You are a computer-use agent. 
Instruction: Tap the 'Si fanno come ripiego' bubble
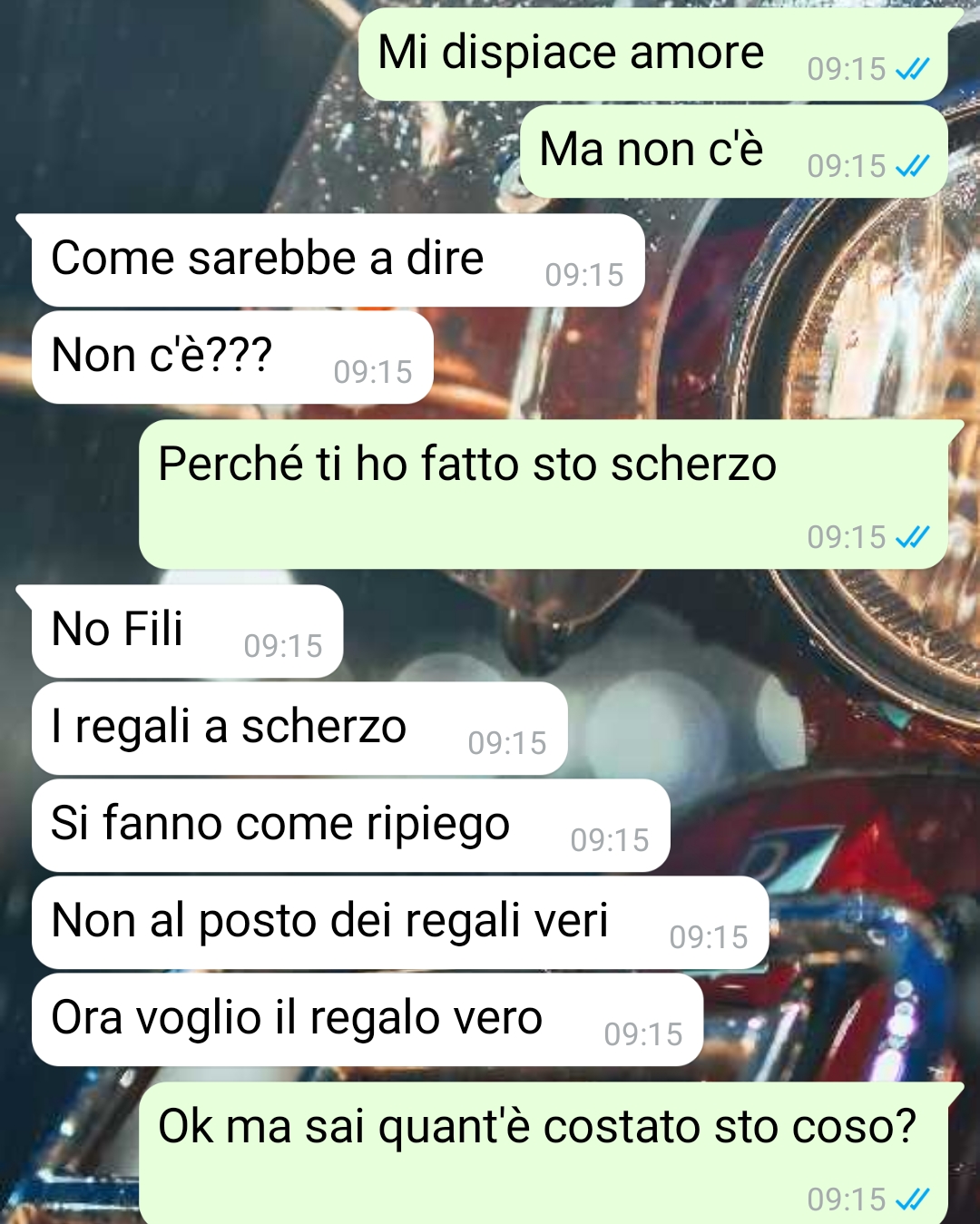coord(350,826)
